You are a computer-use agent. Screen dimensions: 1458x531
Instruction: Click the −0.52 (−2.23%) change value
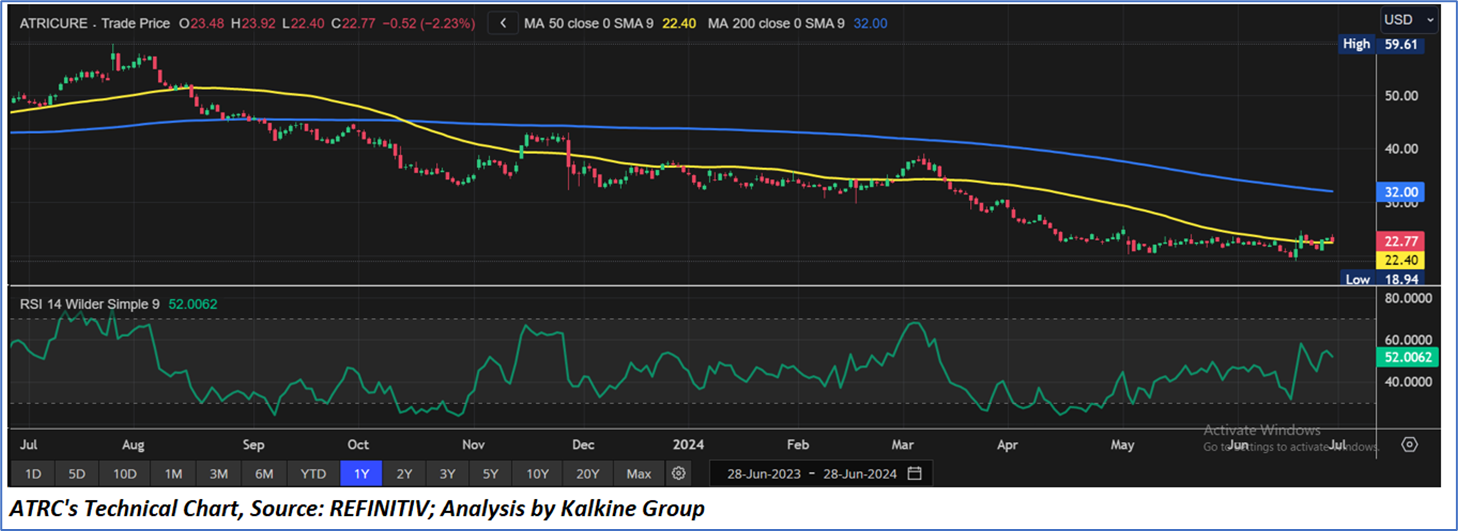point(430,23)
